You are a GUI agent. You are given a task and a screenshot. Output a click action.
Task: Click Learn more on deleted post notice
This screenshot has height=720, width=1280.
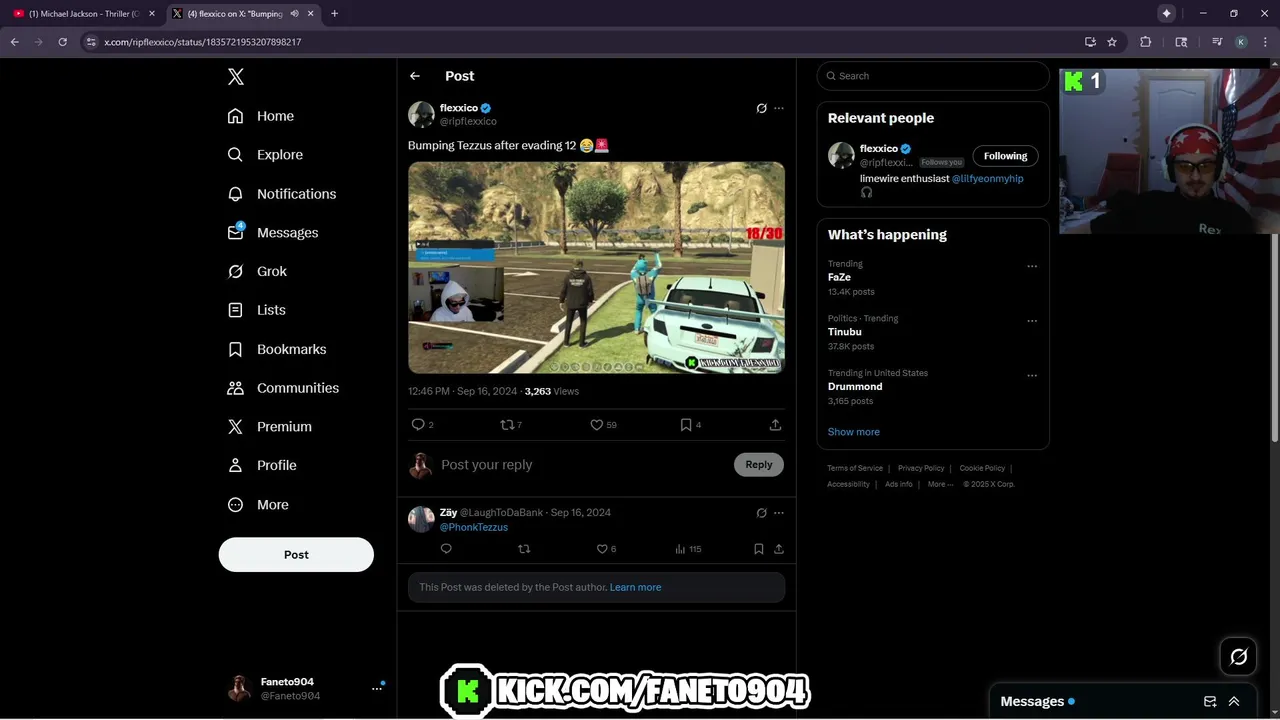point(635,587)
